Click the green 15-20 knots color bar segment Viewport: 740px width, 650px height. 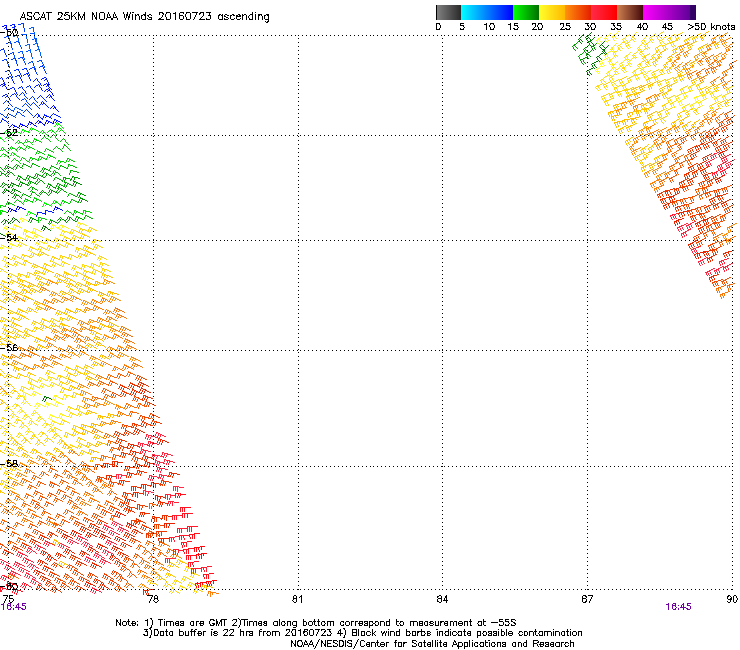tap(526, 12)
